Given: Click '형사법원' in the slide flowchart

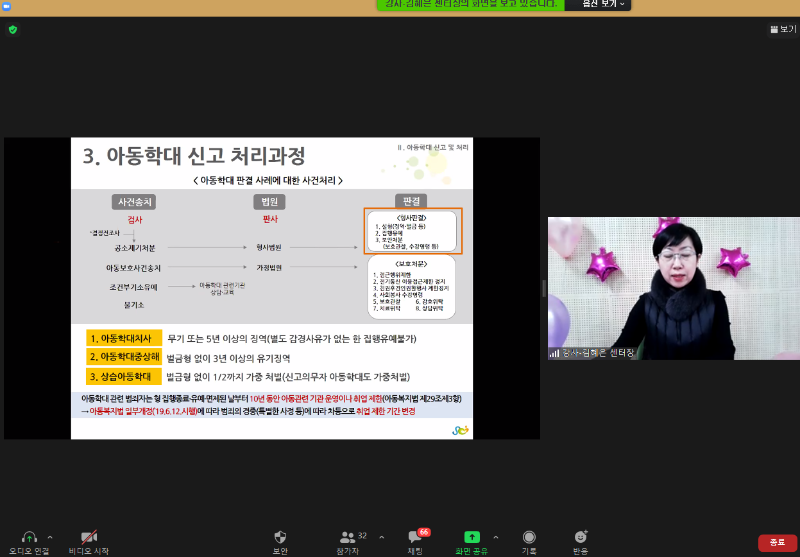Looking at the screenshot, I should tap(269, 247).
